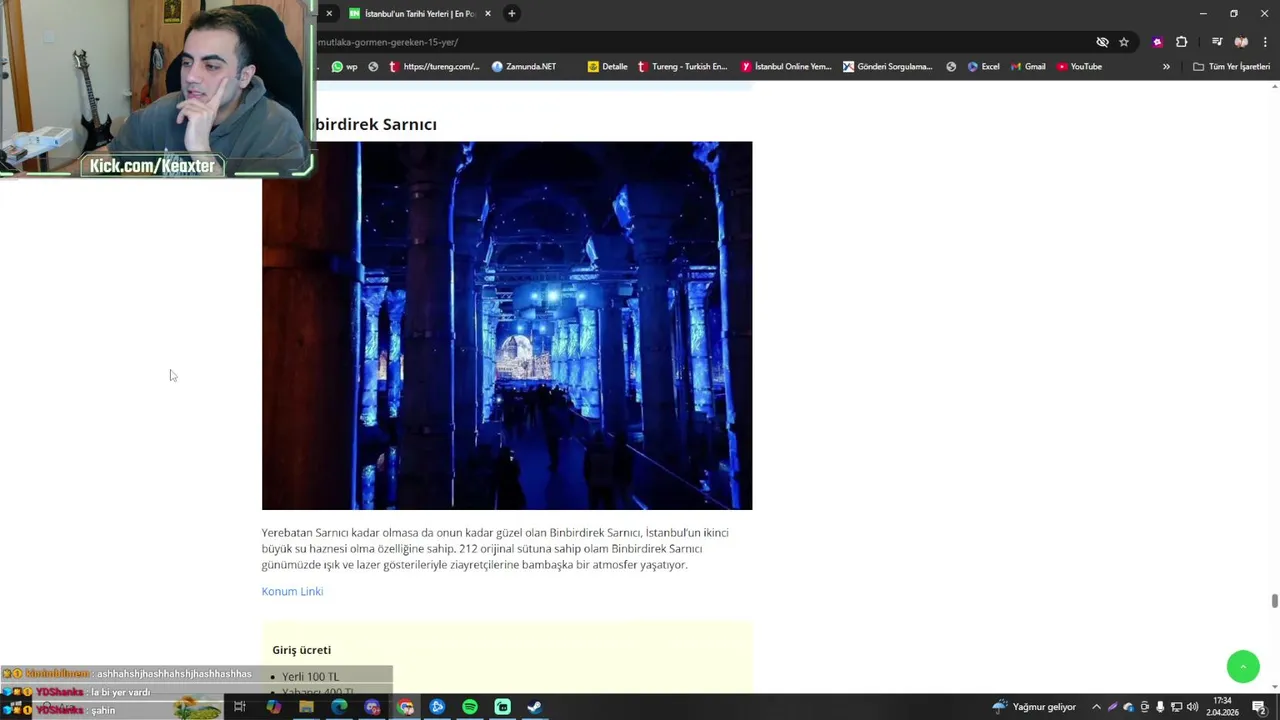1280x720 pixels.
Task: Open Tüm Yer İşaretleri folder
Action: 1231,67
